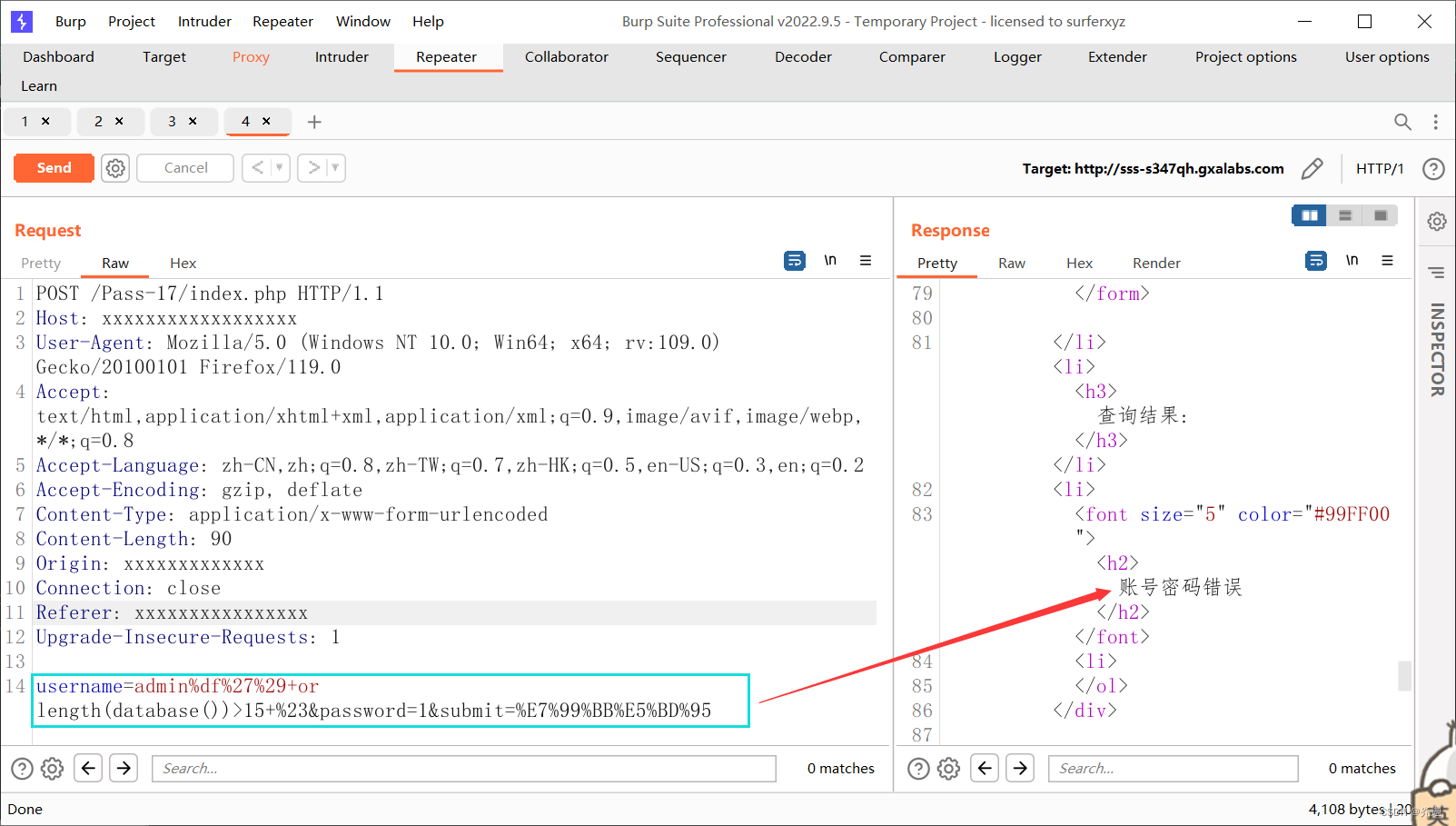The image size is (1456, 826).
Task: Open response search settings gear
Action: tap(949, 769)
